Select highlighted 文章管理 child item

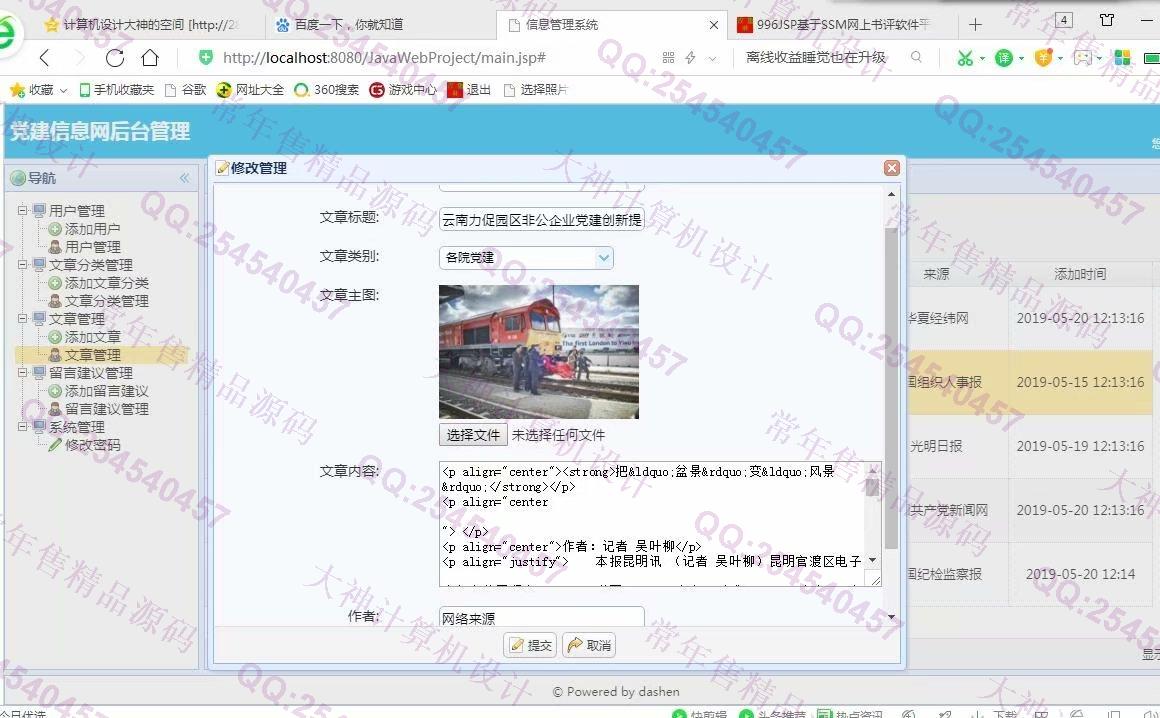point(92,355)
